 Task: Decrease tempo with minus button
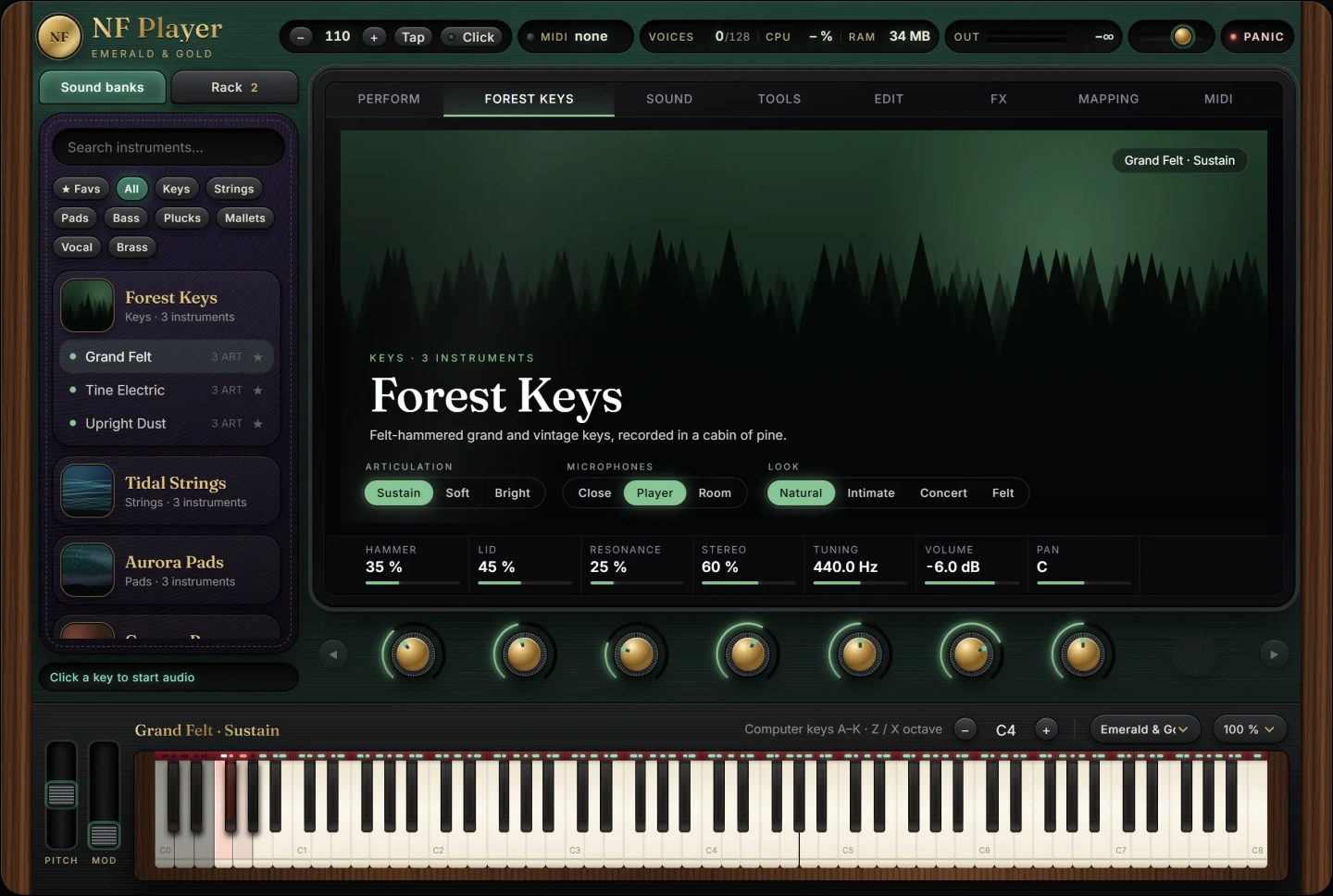pos(301,37)
